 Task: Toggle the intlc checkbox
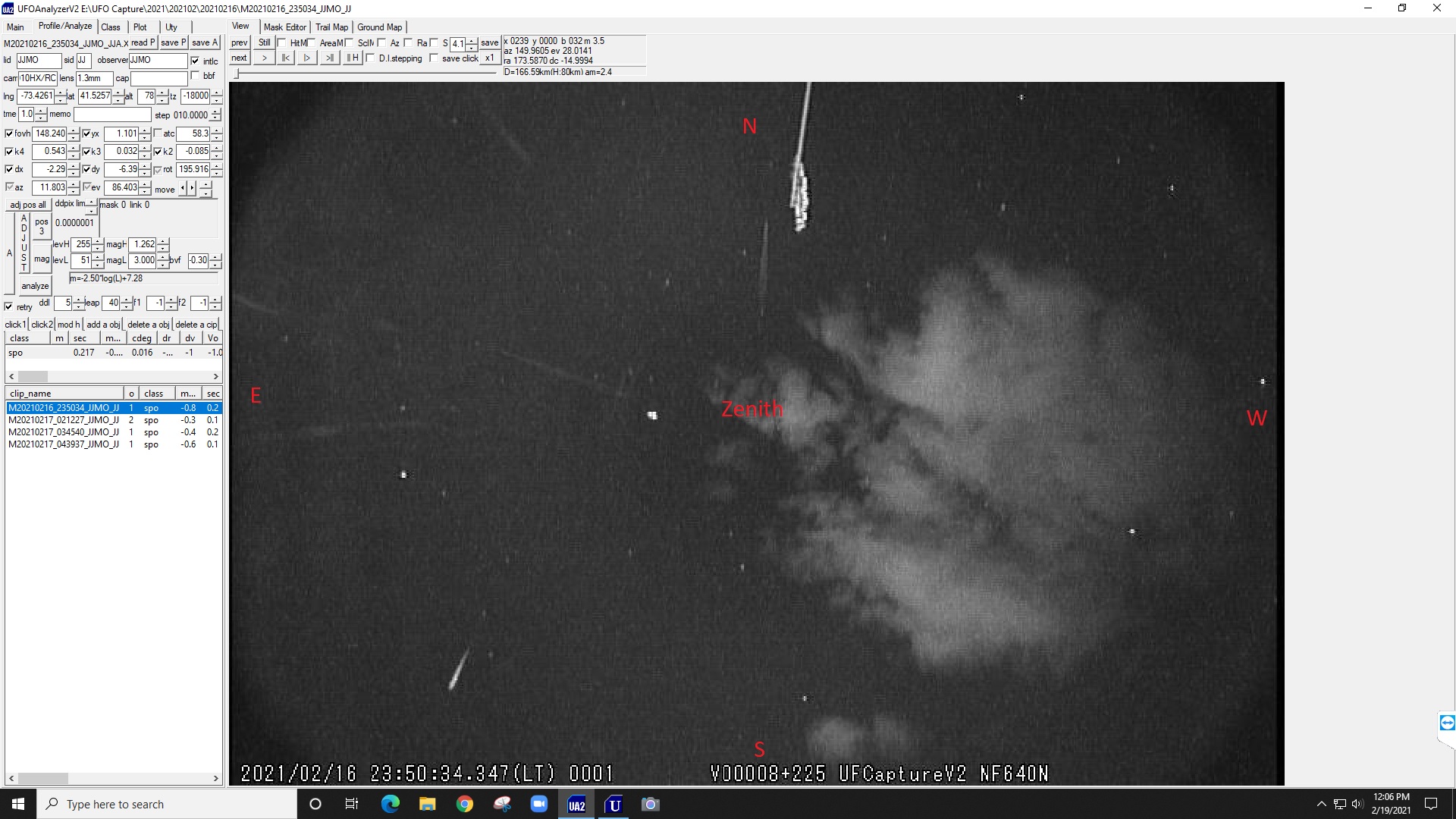pos(196,61)
